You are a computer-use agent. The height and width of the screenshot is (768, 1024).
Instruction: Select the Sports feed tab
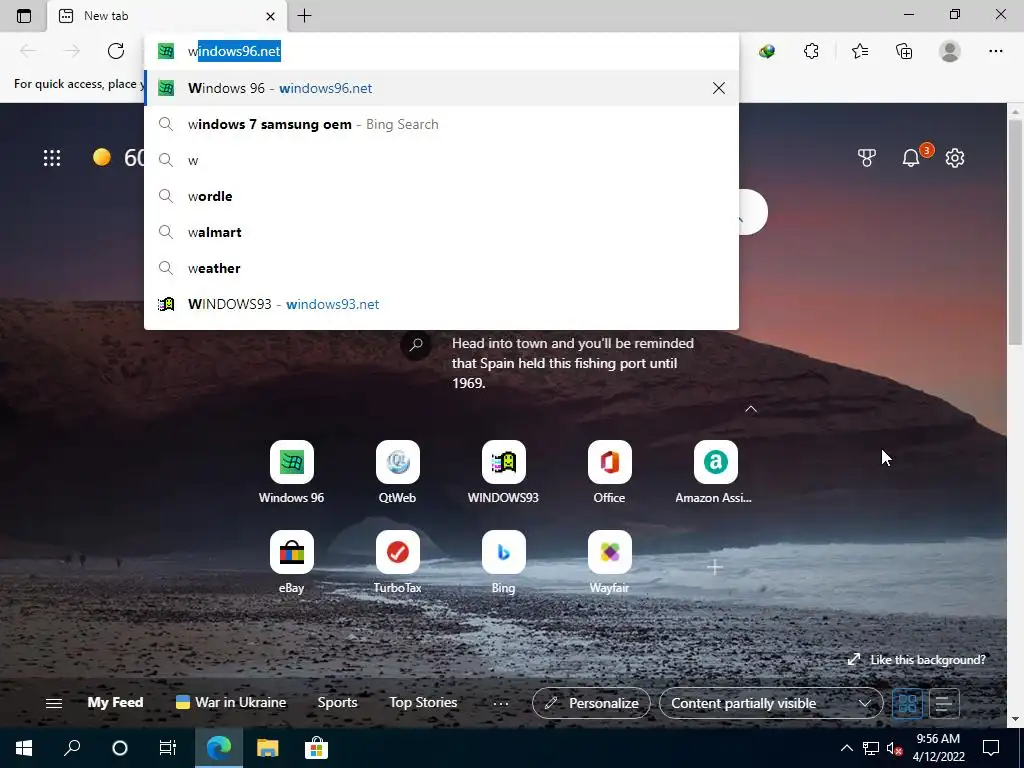337,703
